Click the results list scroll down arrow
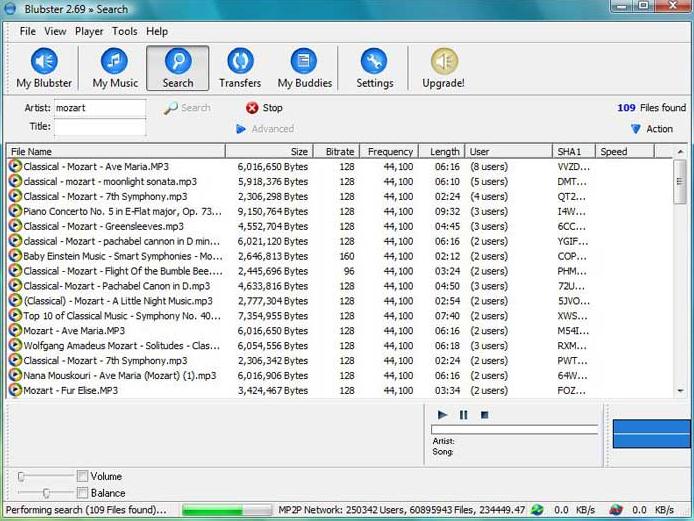 pos(680,390)
